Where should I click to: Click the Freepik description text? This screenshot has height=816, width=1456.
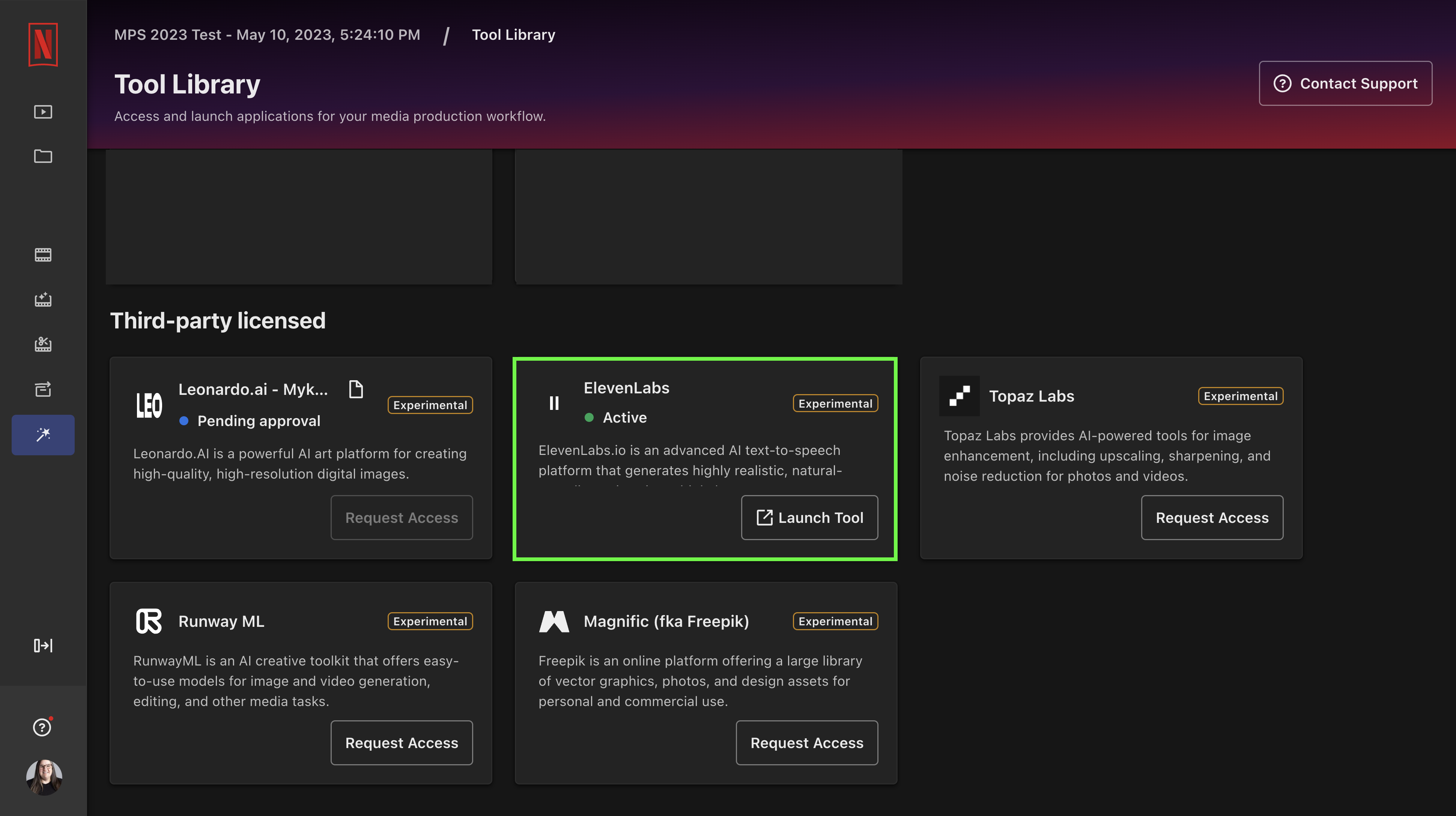701,681
